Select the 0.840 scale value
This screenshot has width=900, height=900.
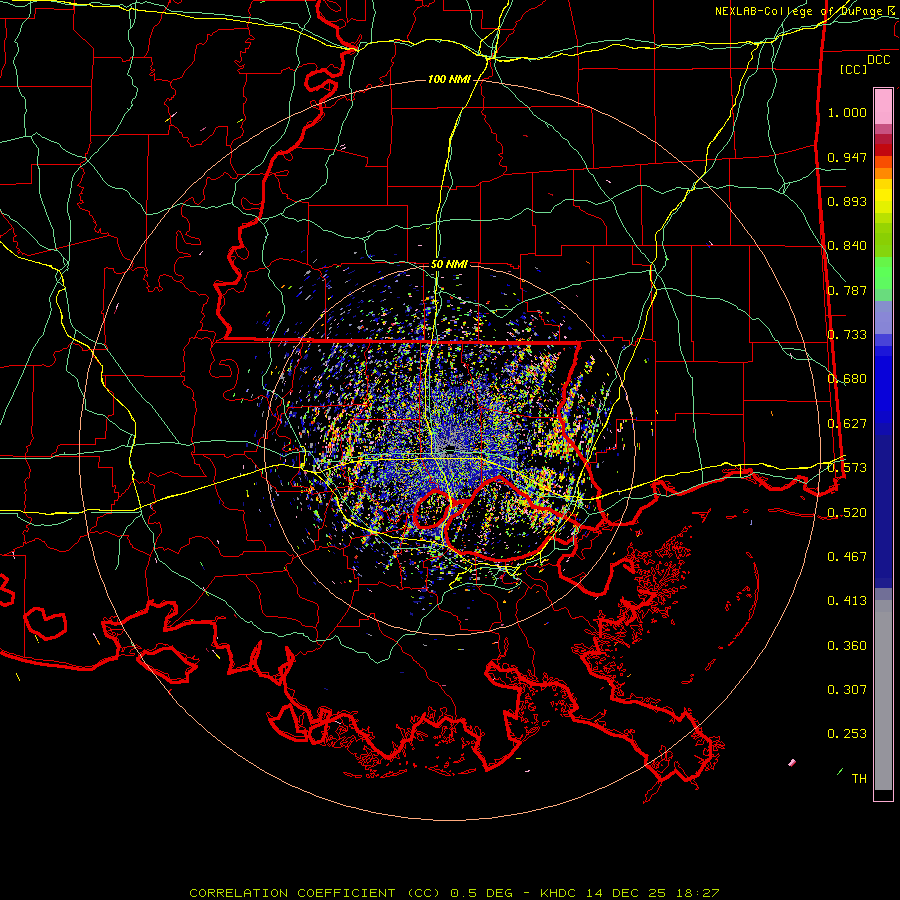point(847,246)
